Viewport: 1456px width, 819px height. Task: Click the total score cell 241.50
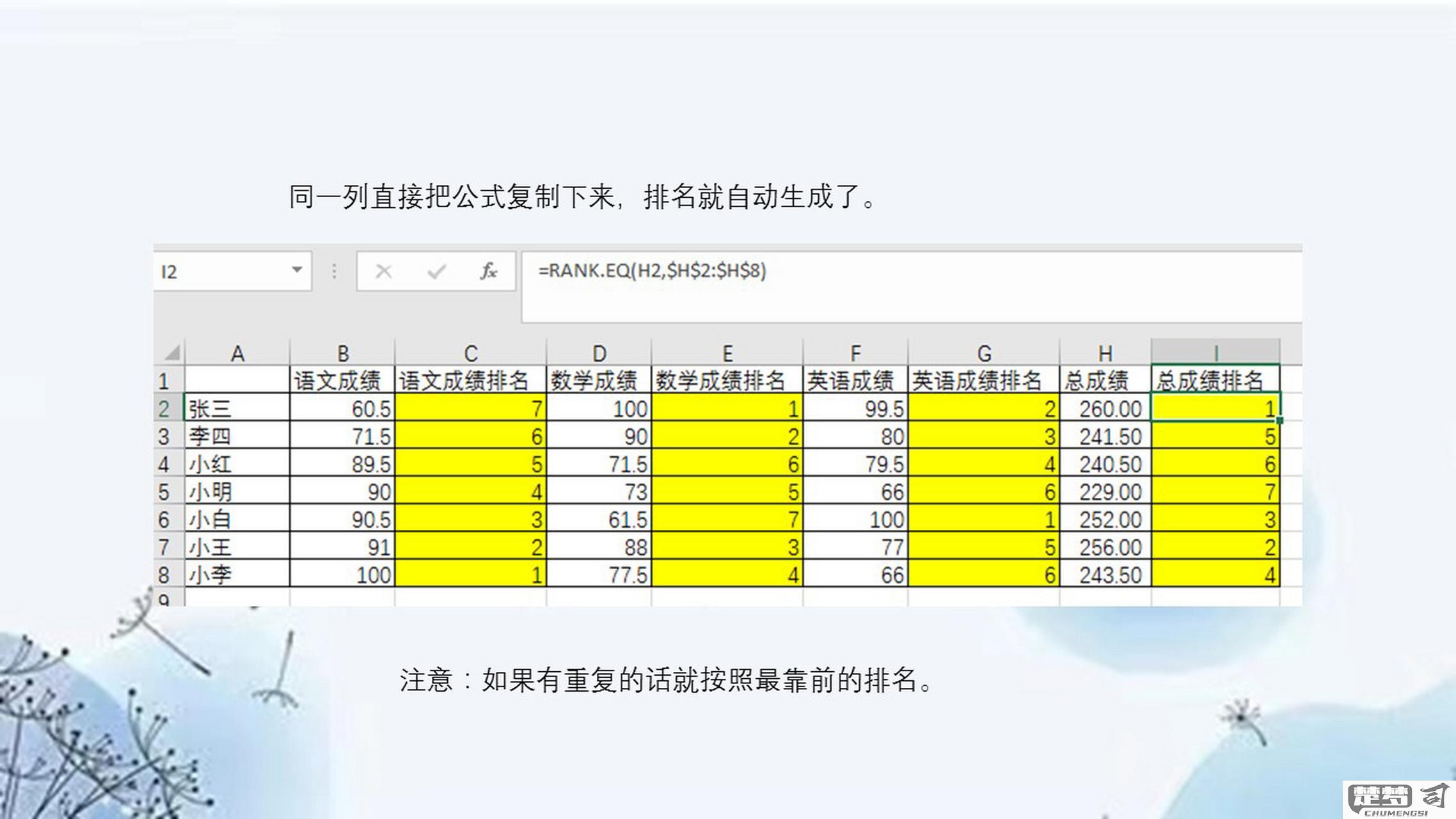click(1105, 436)
